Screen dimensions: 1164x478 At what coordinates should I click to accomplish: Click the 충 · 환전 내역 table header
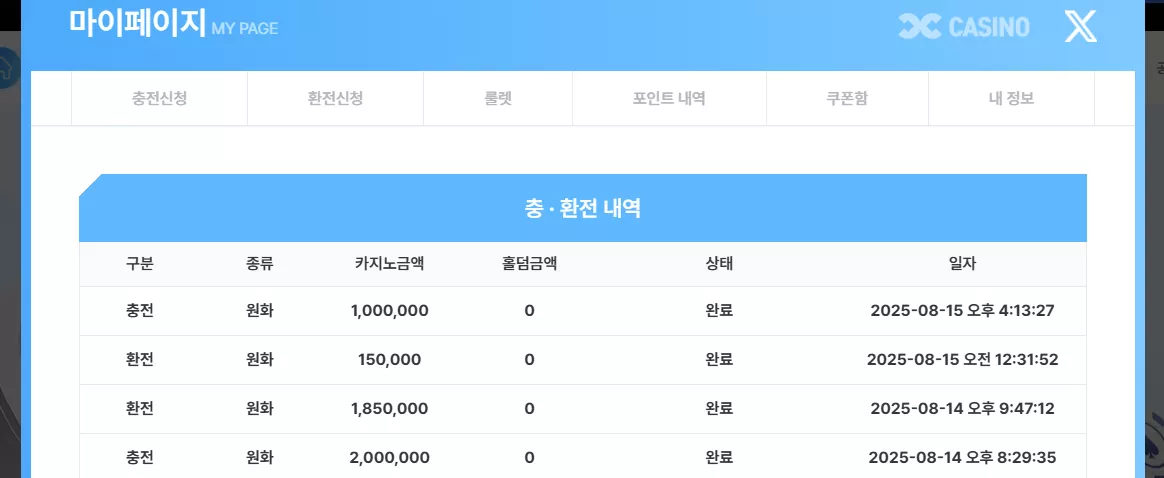[x=583, y=209]
